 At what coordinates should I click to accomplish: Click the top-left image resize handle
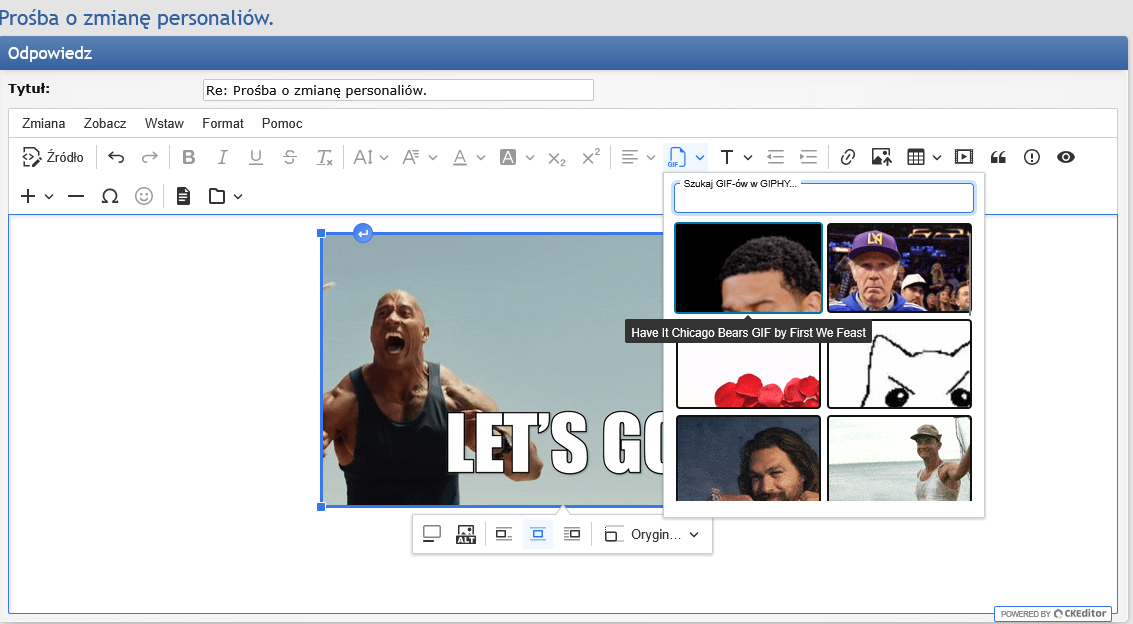point(321,233)
